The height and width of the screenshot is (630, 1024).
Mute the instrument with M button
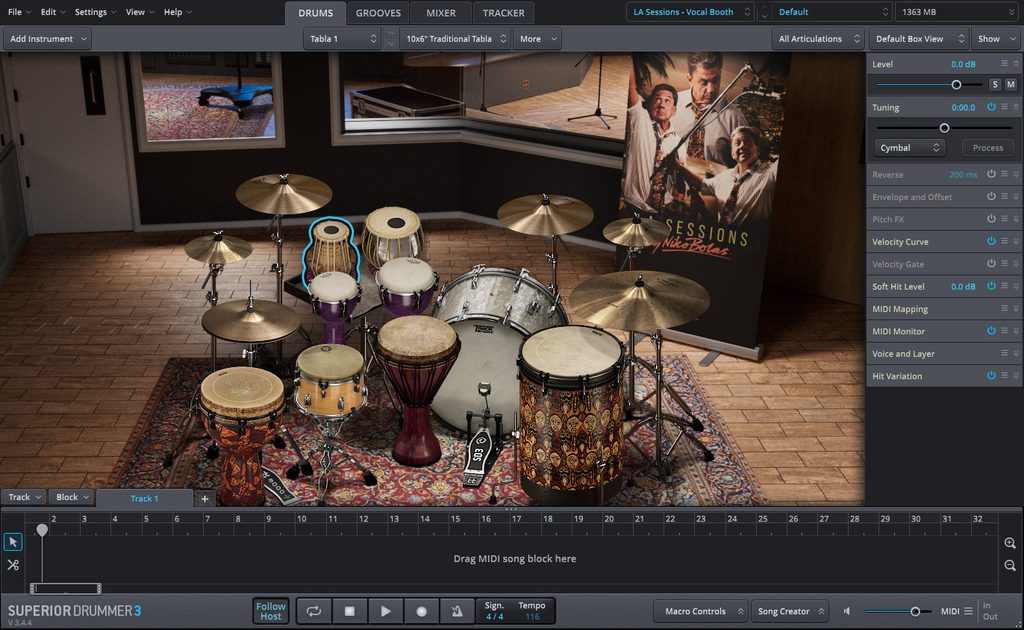[x=1010, y=84]
